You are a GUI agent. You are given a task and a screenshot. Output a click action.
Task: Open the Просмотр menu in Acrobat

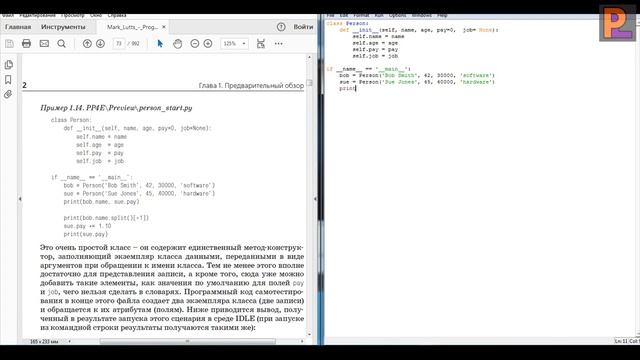73,16
